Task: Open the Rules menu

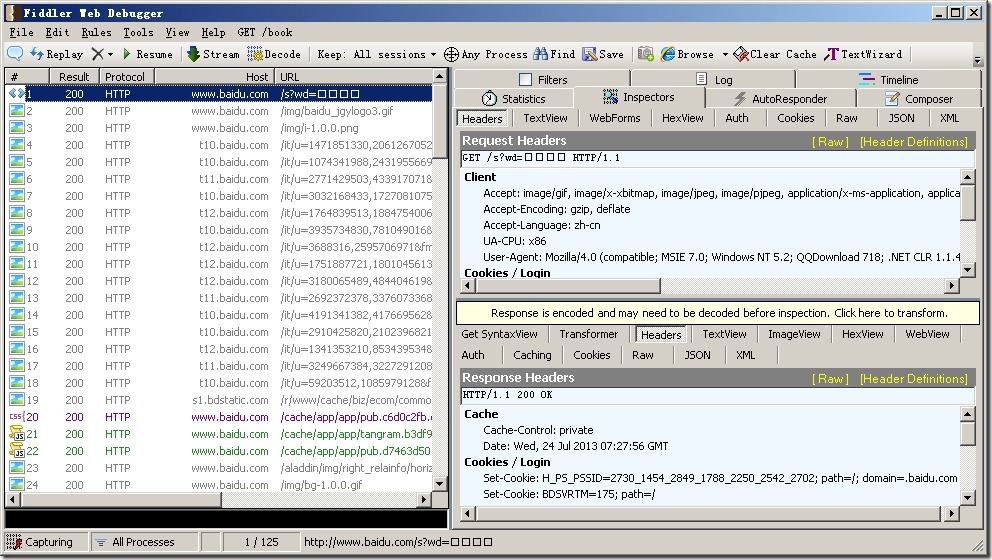Action: pyautogui.click(x=96, y=32)
